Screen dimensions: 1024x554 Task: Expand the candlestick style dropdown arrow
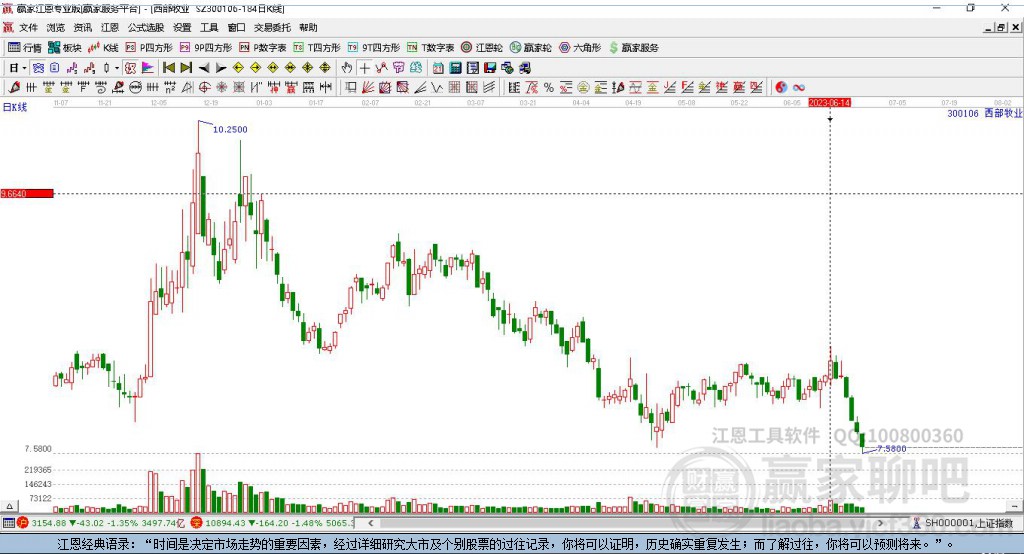click(x=117, y=68)
